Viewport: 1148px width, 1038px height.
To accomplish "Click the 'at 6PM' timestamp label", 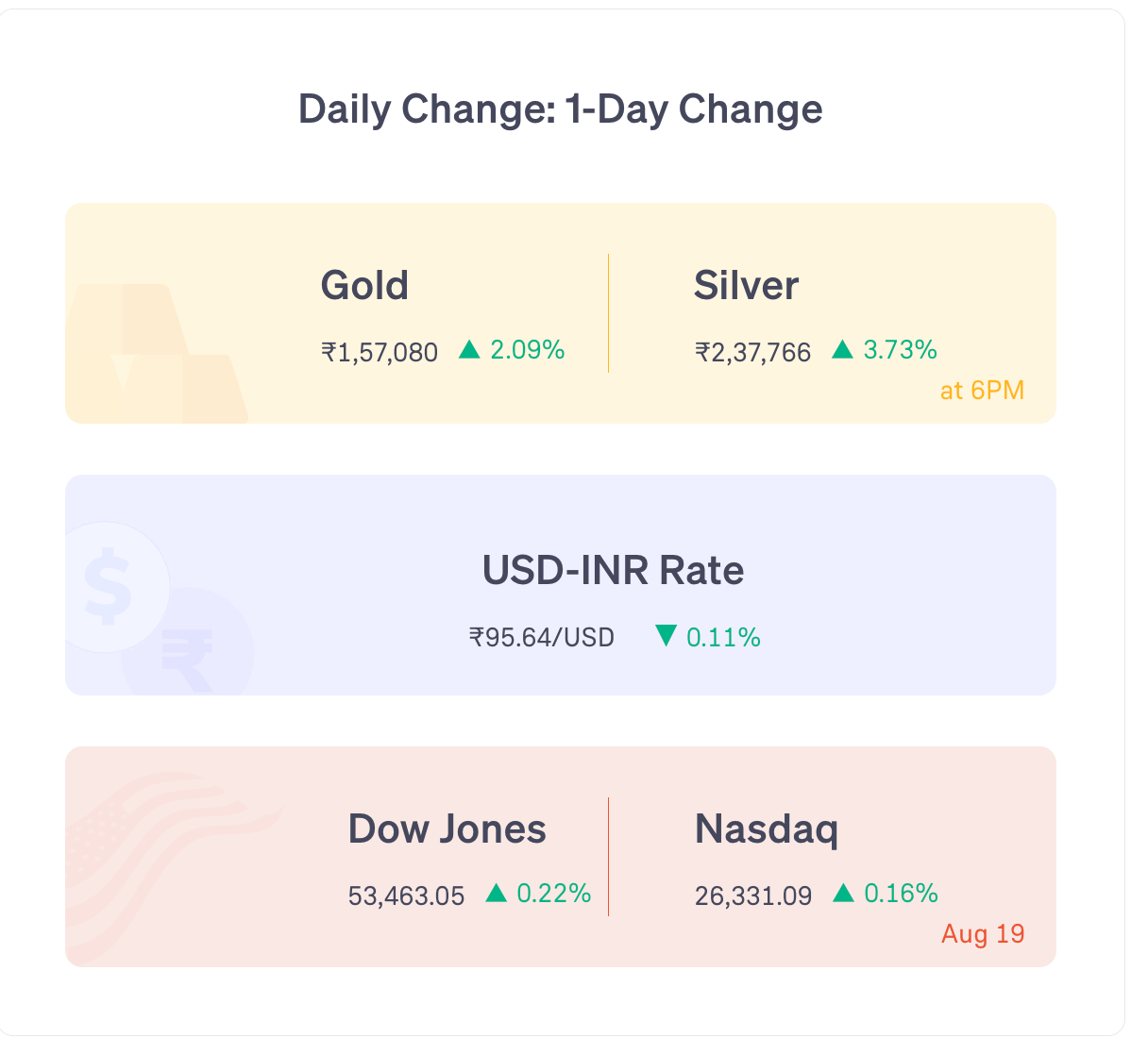I will click(982, 391).
